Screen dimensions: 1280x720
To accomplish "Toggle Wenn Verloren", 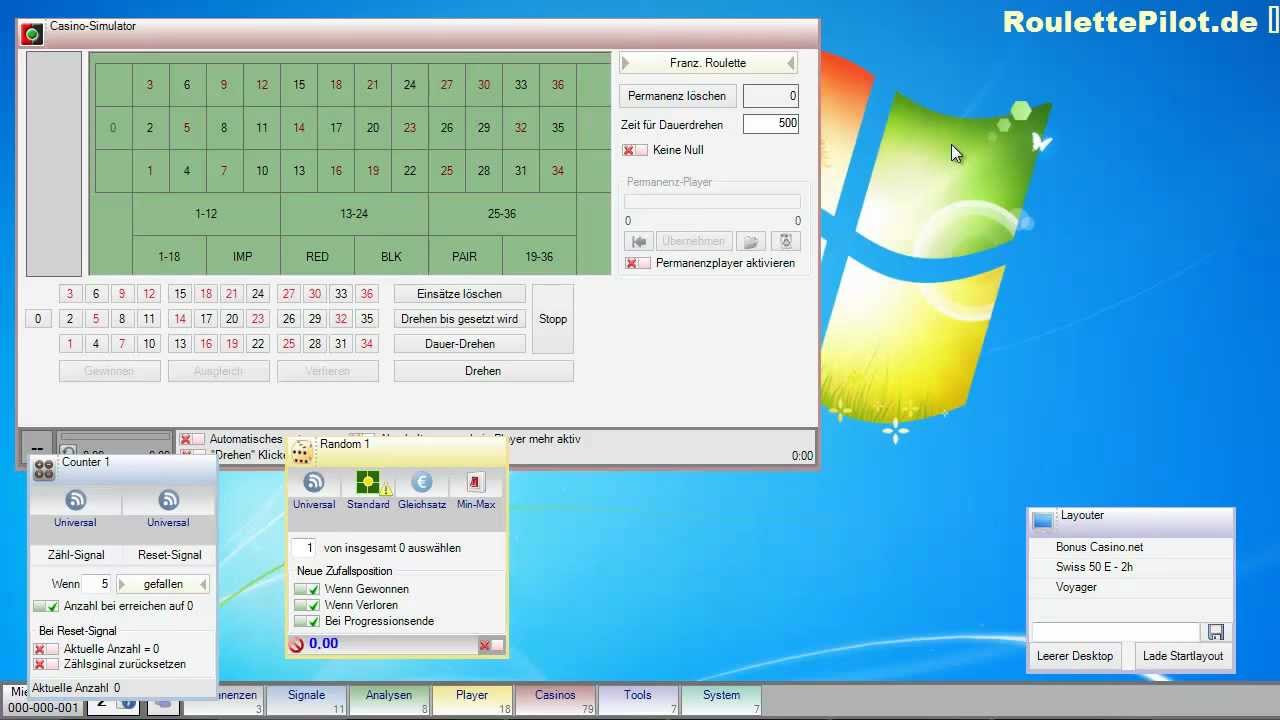I will click(x=307, y=605).
